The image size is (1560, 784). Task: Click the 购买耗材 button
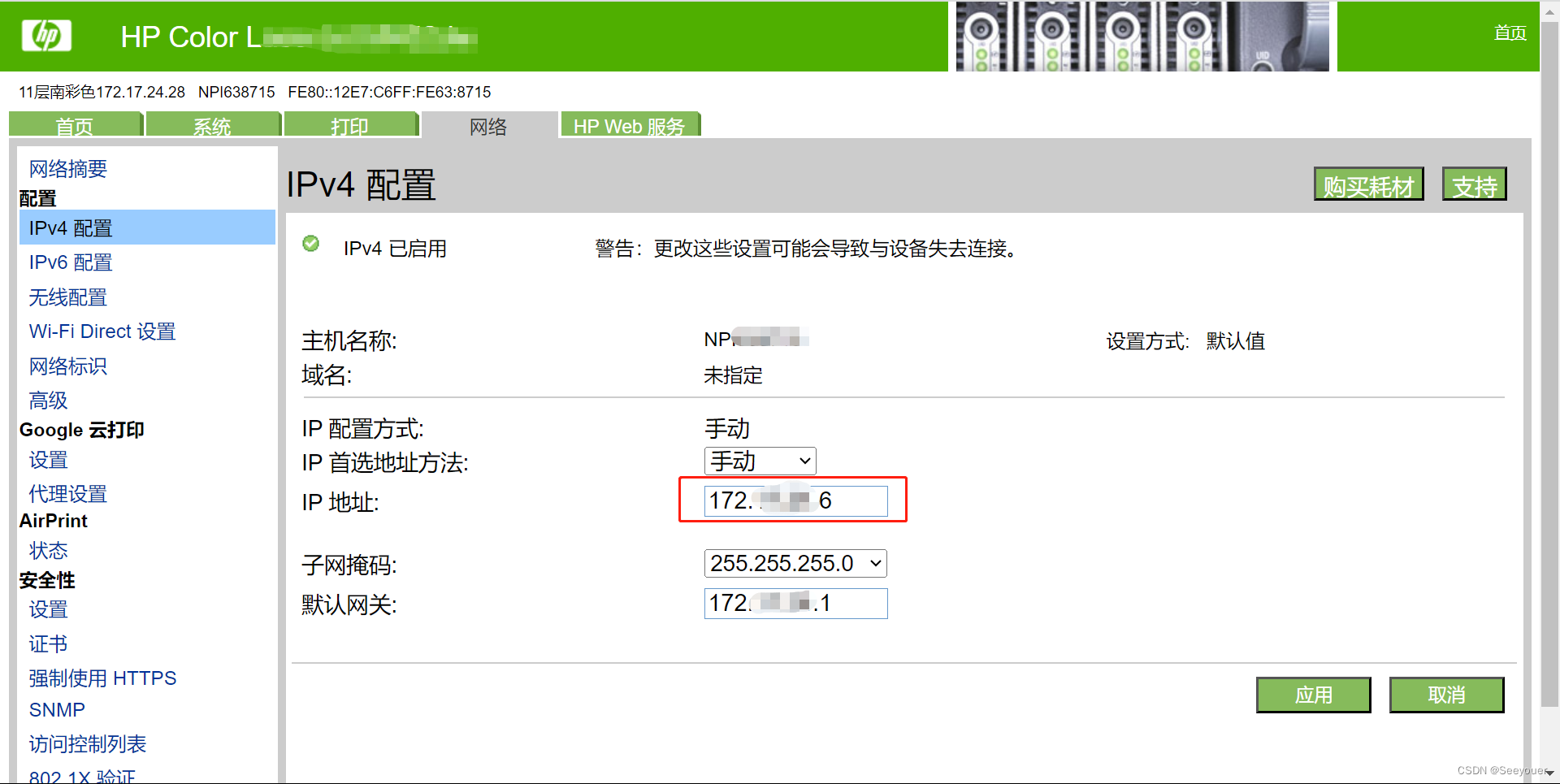tap(1369, 185)
